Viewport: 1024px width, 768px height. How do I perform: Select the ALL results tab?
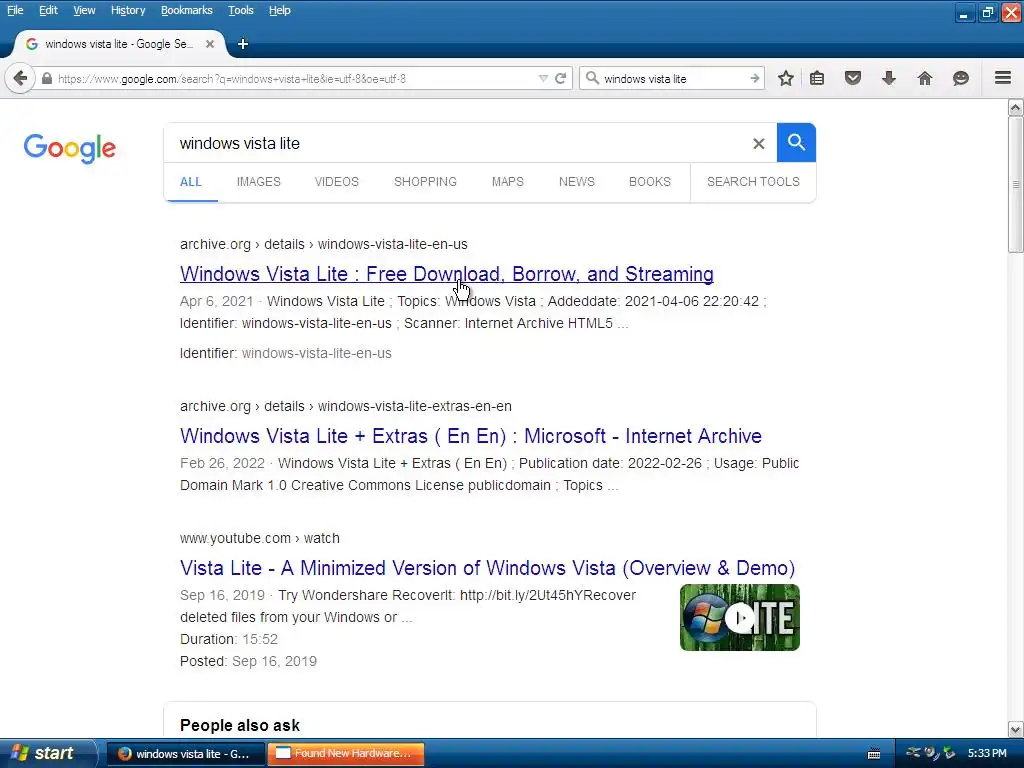click(x=191, y=182)
